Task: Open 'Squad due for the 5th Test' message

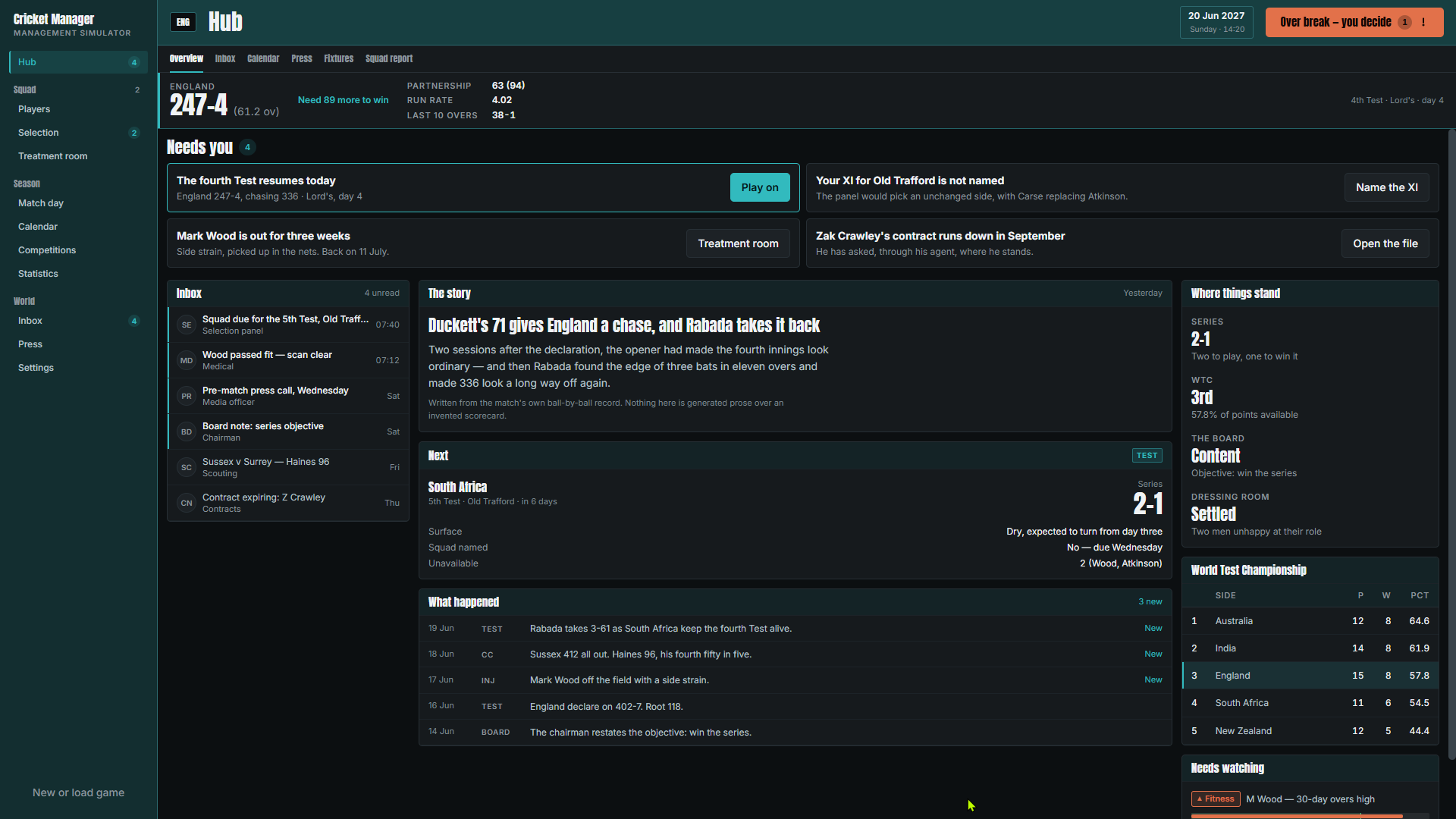Action: (288, 325)
